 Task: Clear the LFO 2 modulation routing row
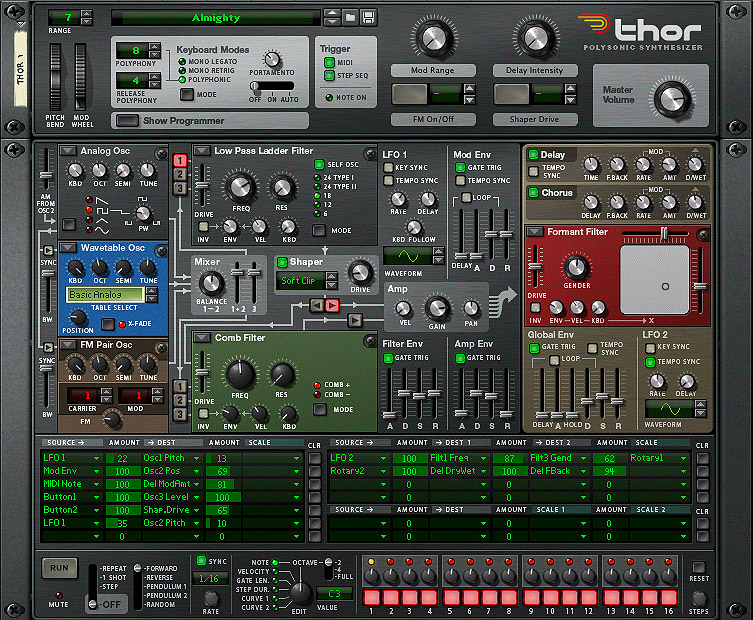point(703,458)
